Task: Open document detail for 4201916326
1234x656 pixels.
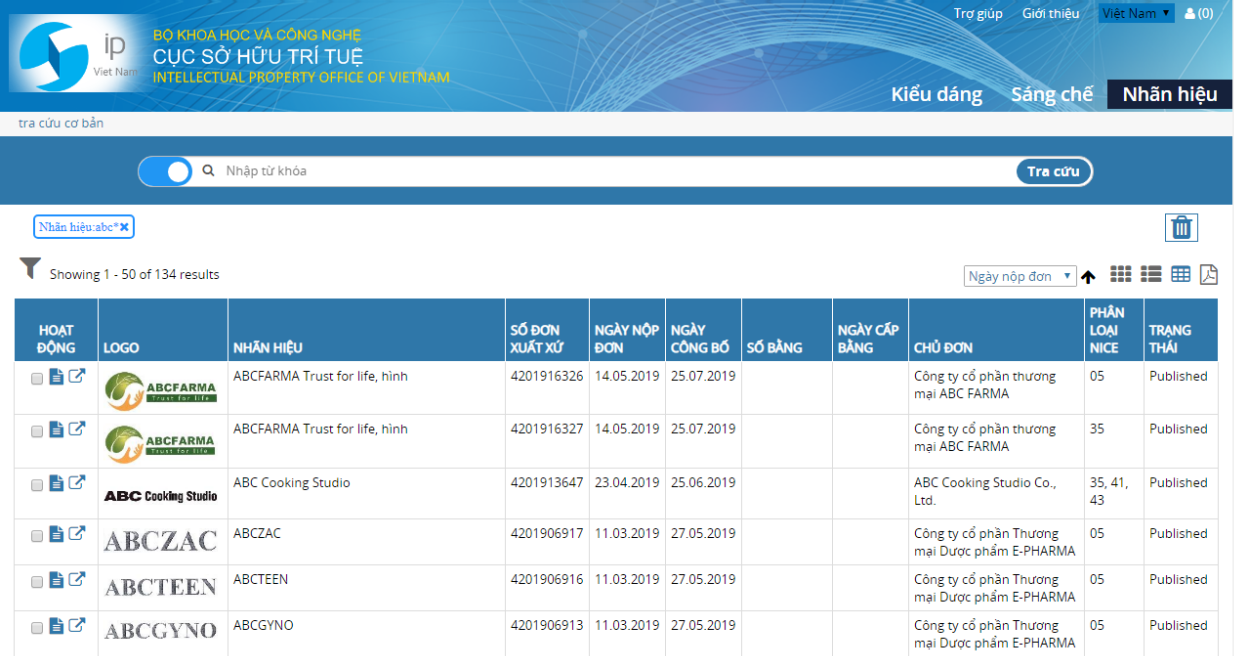Action: [57, 377]
